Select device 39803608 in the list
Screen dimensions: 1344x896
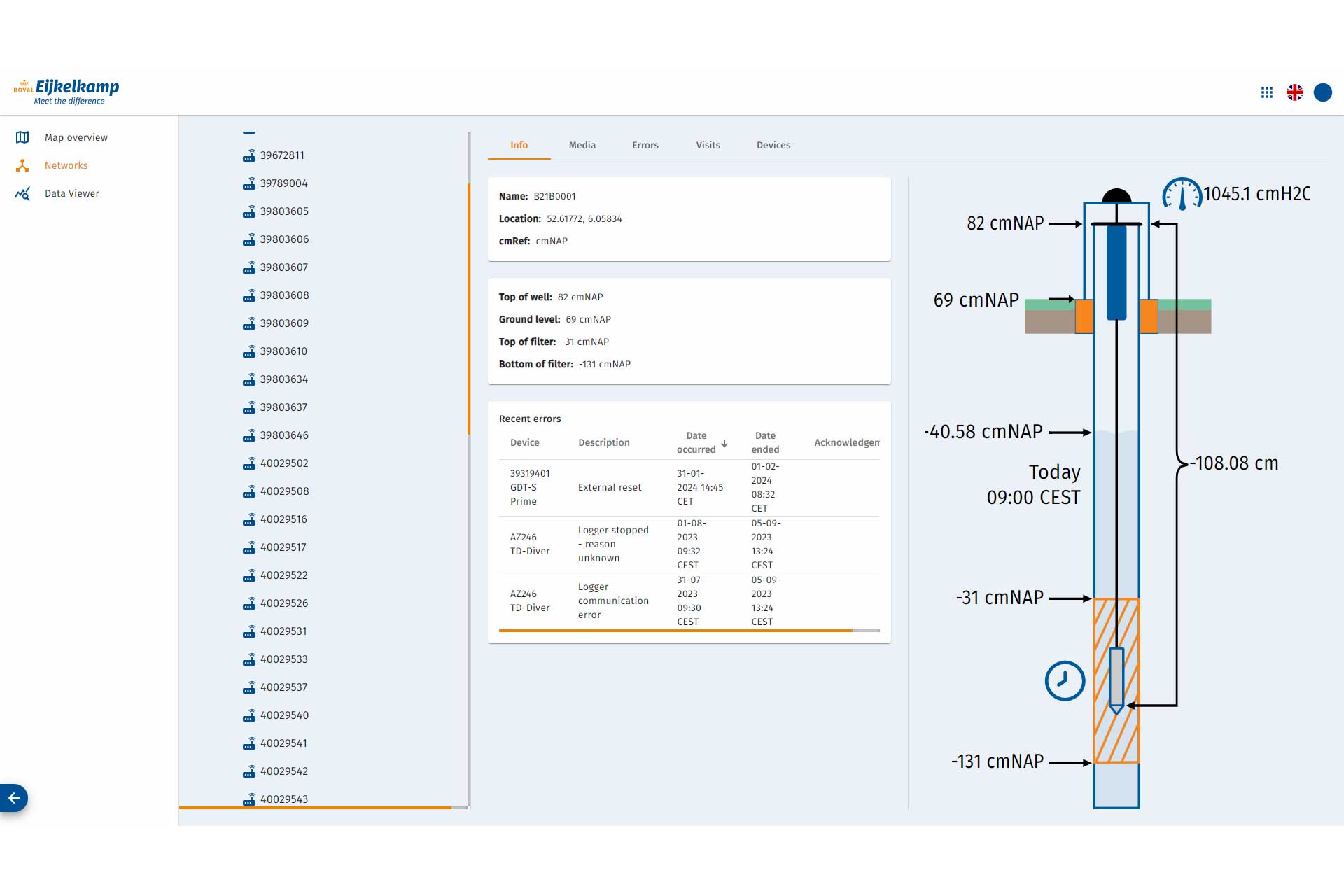pos(284,295)
